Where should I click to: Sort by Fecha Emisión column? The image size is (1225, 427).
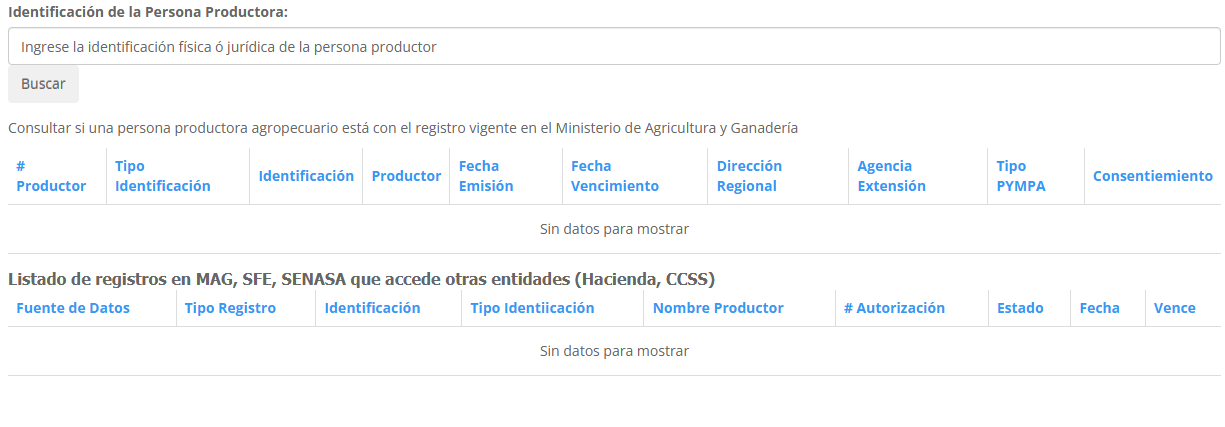tap(486, 176)
